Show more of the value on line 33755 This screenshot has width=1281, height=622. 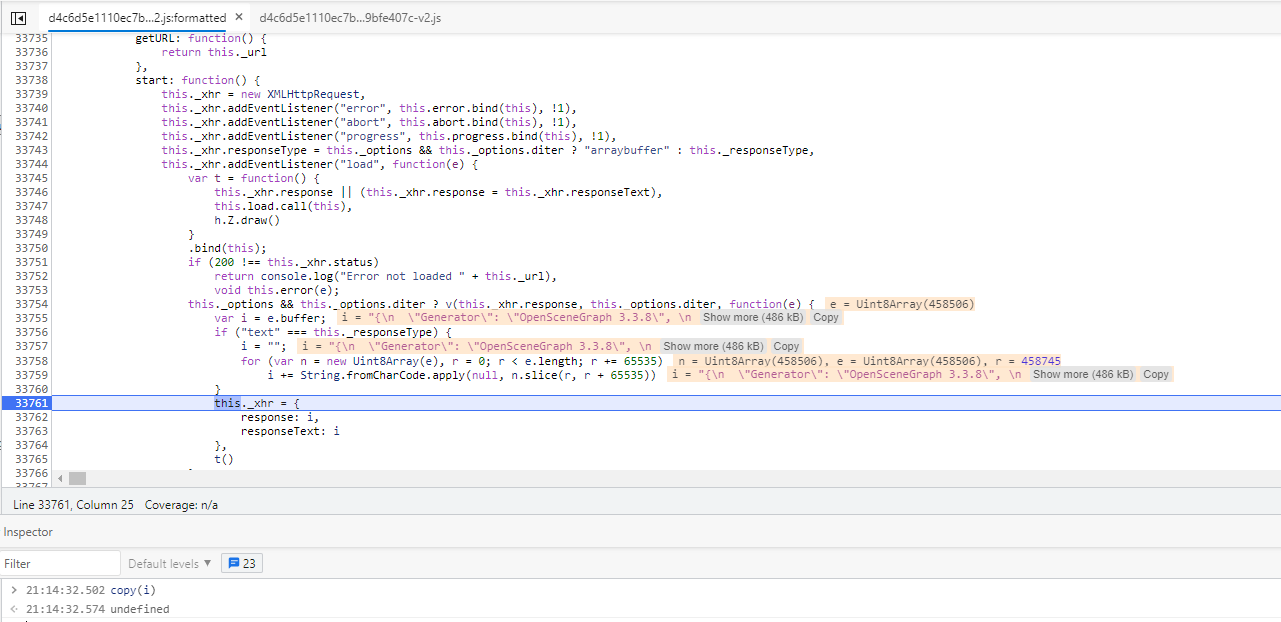click(x=752, y=318)
